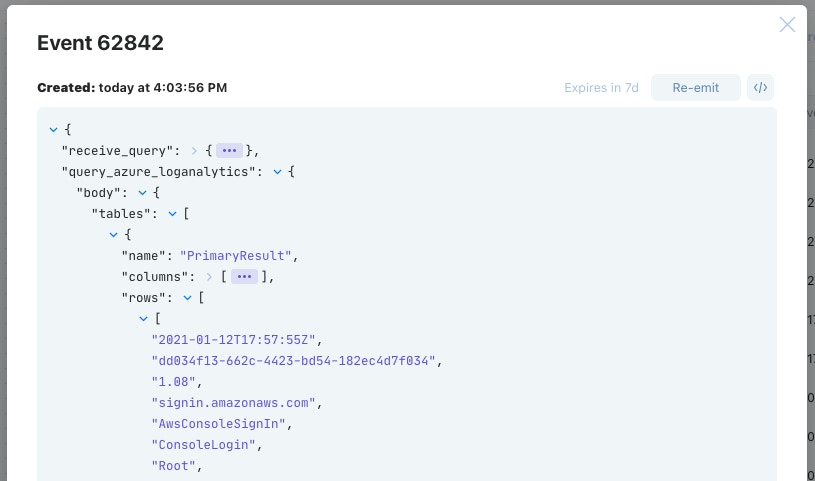The image size is (815, 481).
Task: Click the signin.amazonaws.com string value
Action: click(x=233, y=403)
